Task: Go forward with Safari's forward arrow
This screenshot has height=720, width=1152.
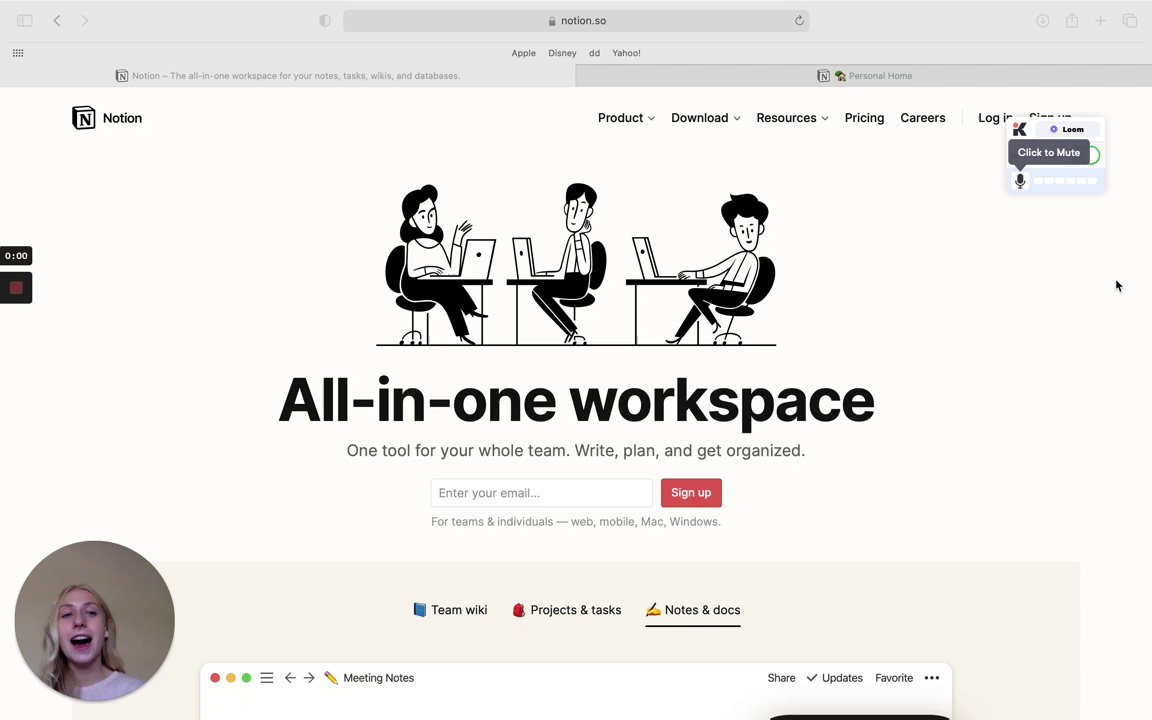Action: pyautogui.click(x=84, y=21)
